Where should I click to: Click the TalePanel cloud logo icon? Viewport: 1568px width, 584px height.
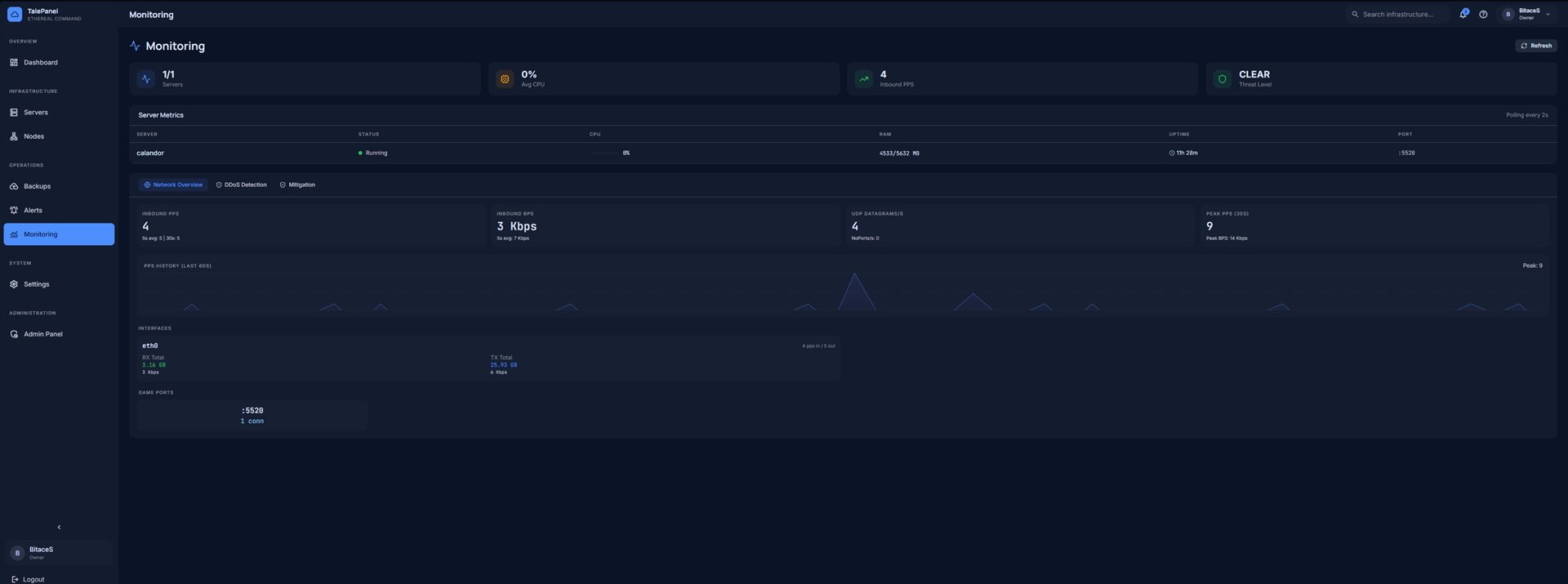click(15, 14)
